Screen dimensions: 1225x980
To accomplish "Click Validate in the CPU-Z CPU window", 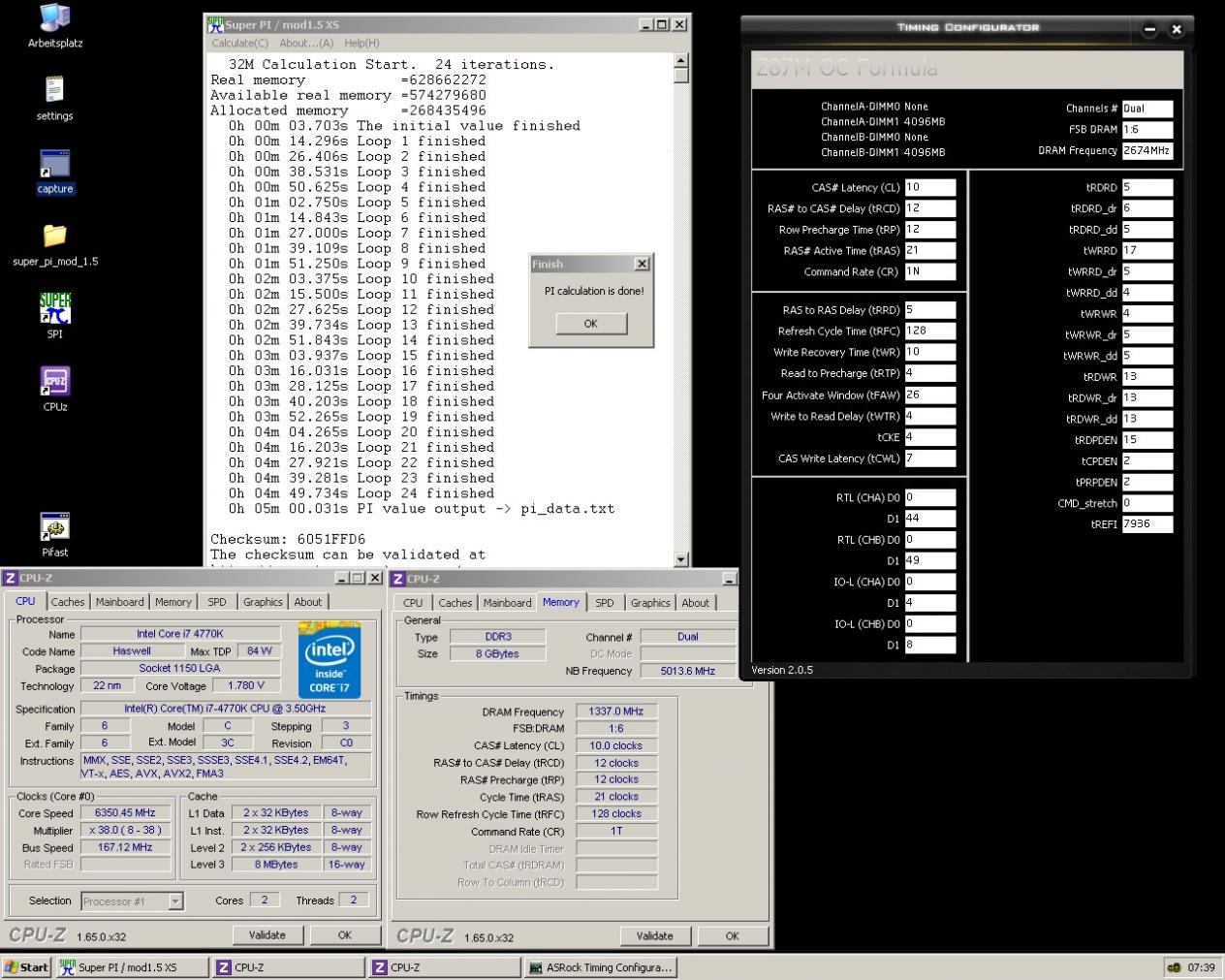I will pyautogui.click(x=267, y=935).
